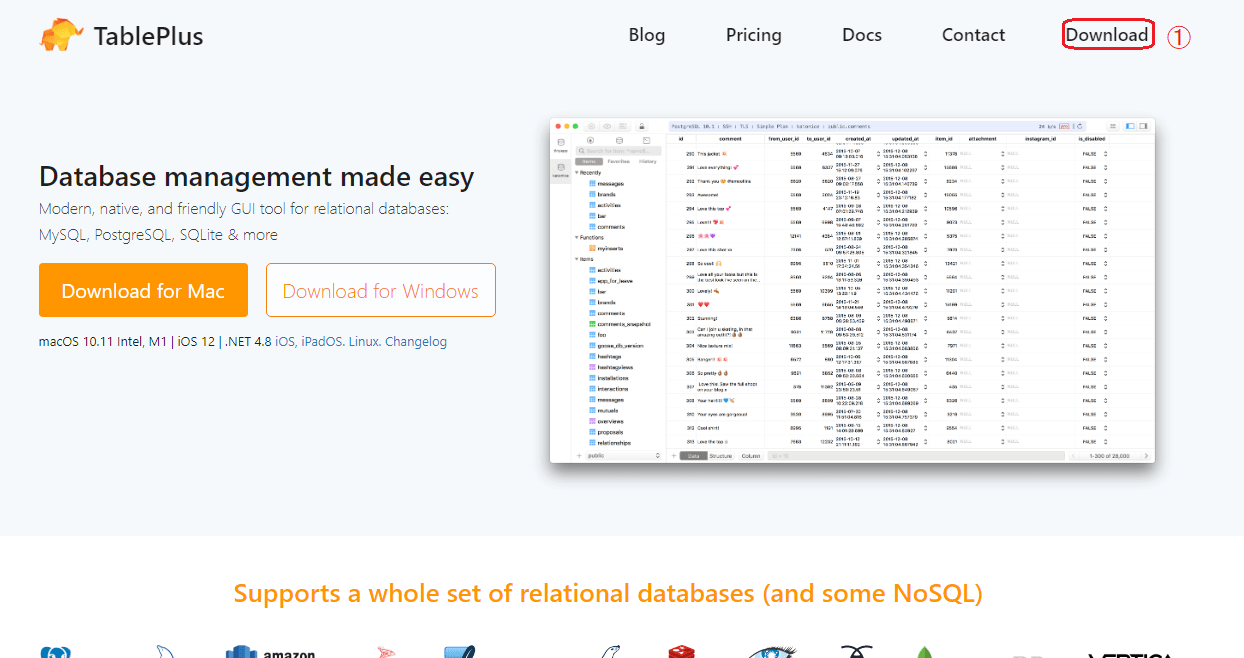Image resolution: width=1244 pixels, height=658 pixels.
Task: Click the Download for Windows button
Action: pyautogui.click(x=381, y=291)
